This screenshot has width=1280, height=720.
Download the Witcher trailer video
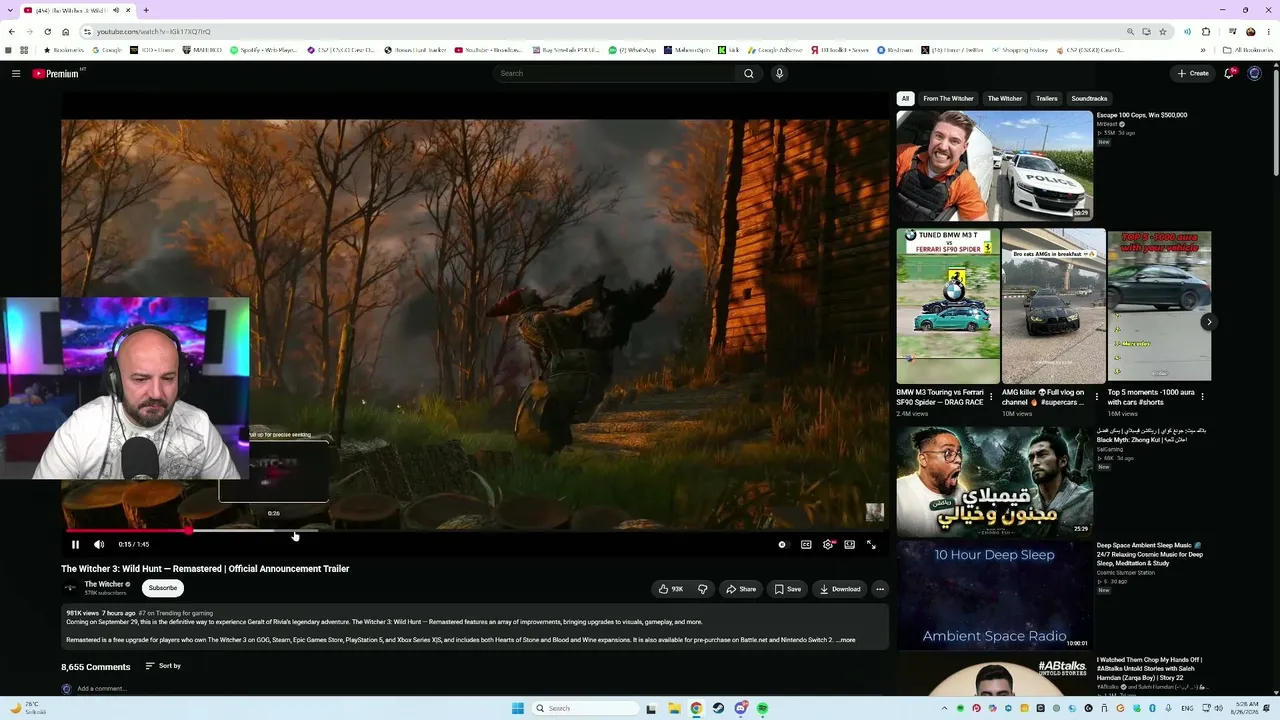pos(840,589)
